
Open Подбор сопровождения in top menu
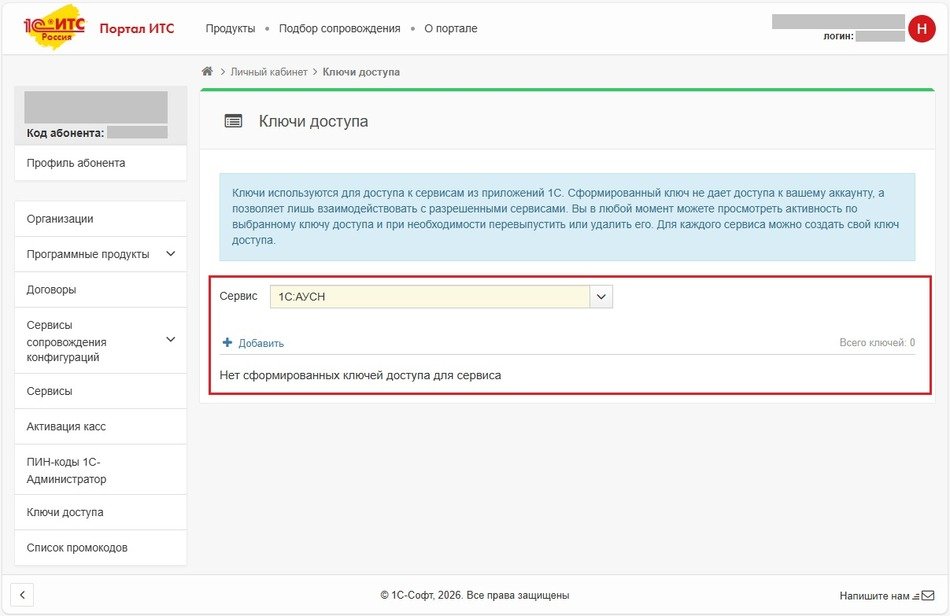coord(339,29)
